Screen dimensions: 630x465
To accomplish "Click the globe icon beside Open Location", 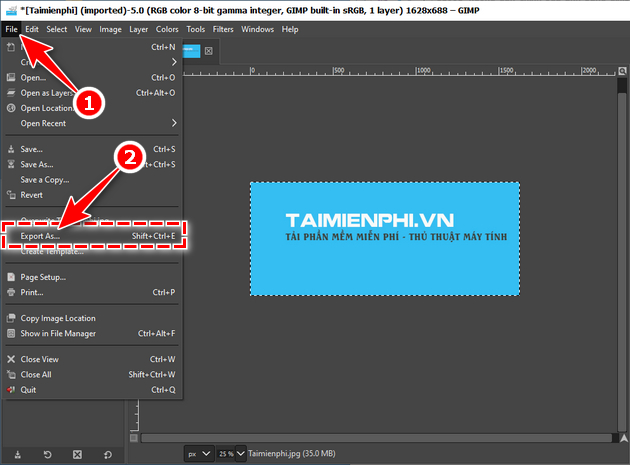I will point(11,108).
